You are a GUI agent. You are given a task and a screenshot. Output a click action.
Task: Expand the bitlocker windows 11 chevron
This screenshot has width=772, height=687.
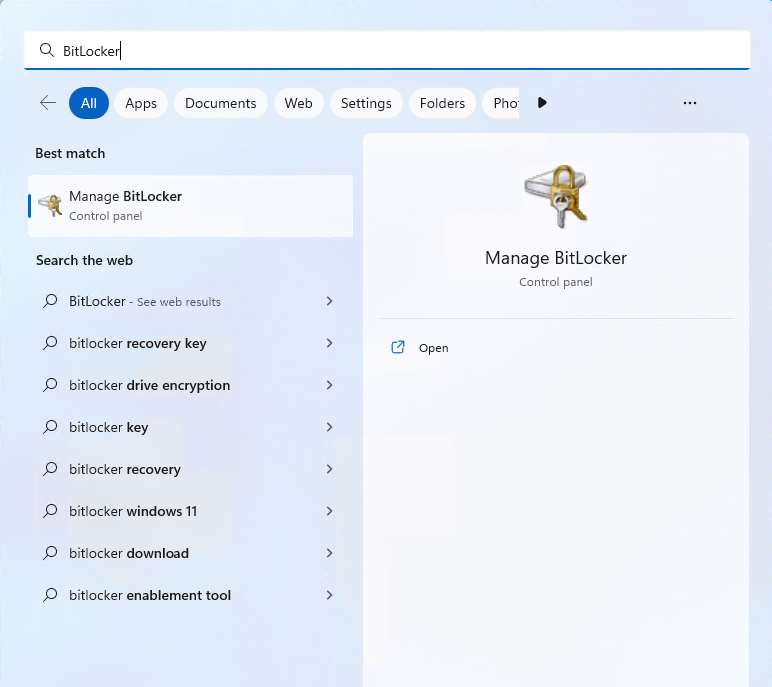click(329, 511)
